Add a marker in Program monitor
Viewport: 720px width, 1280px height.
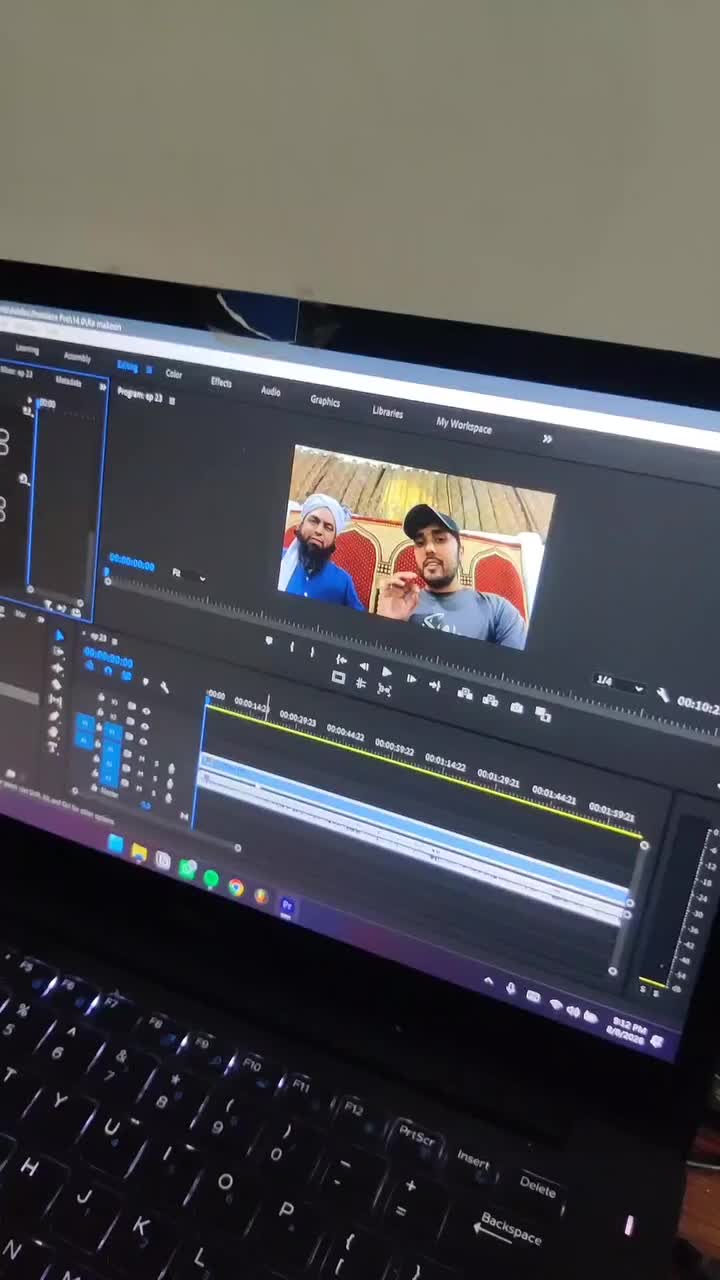click(269, 640)
